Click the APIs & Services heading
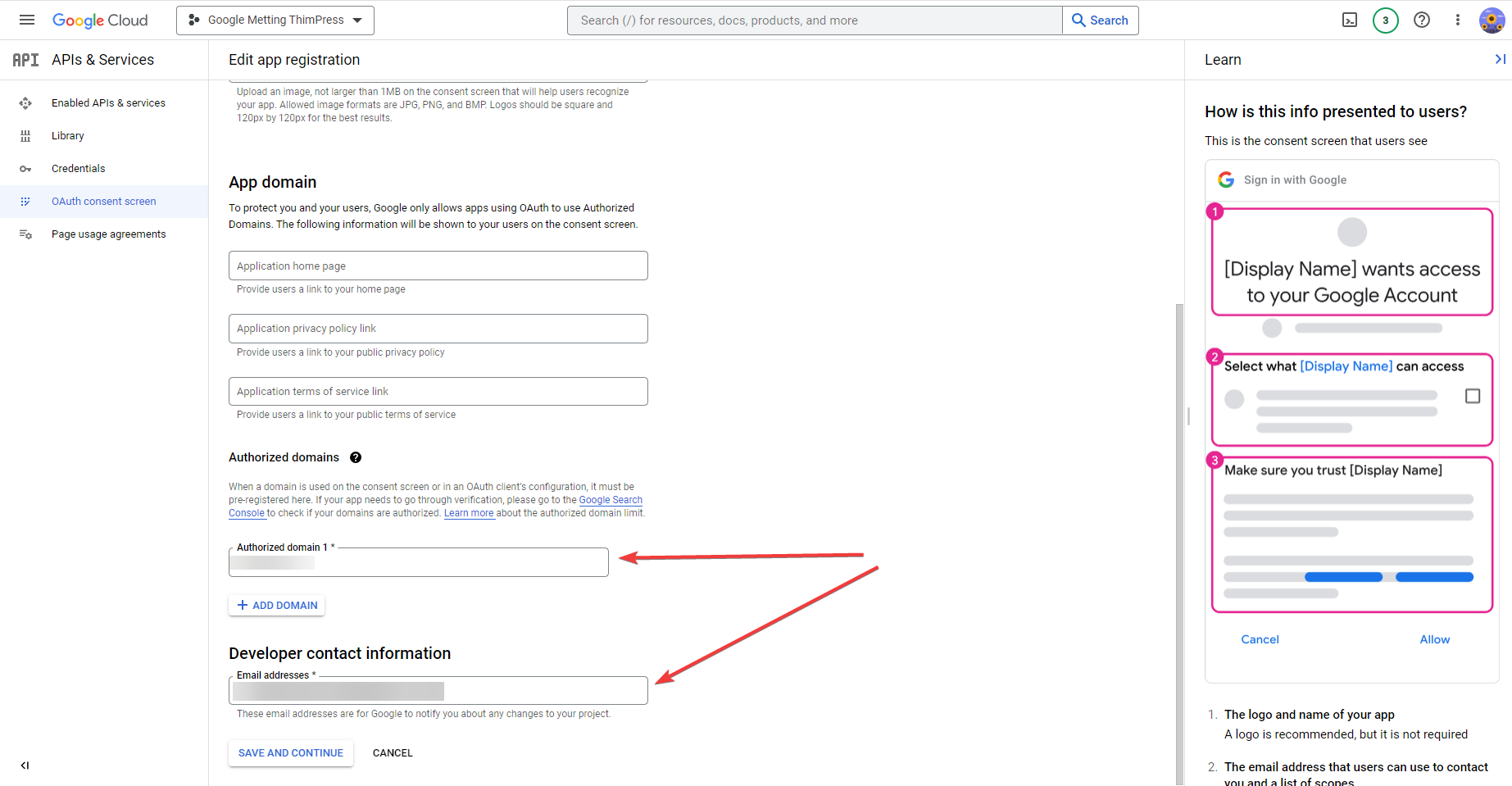This screenshot has height=786, width=1512. point(102,60)
